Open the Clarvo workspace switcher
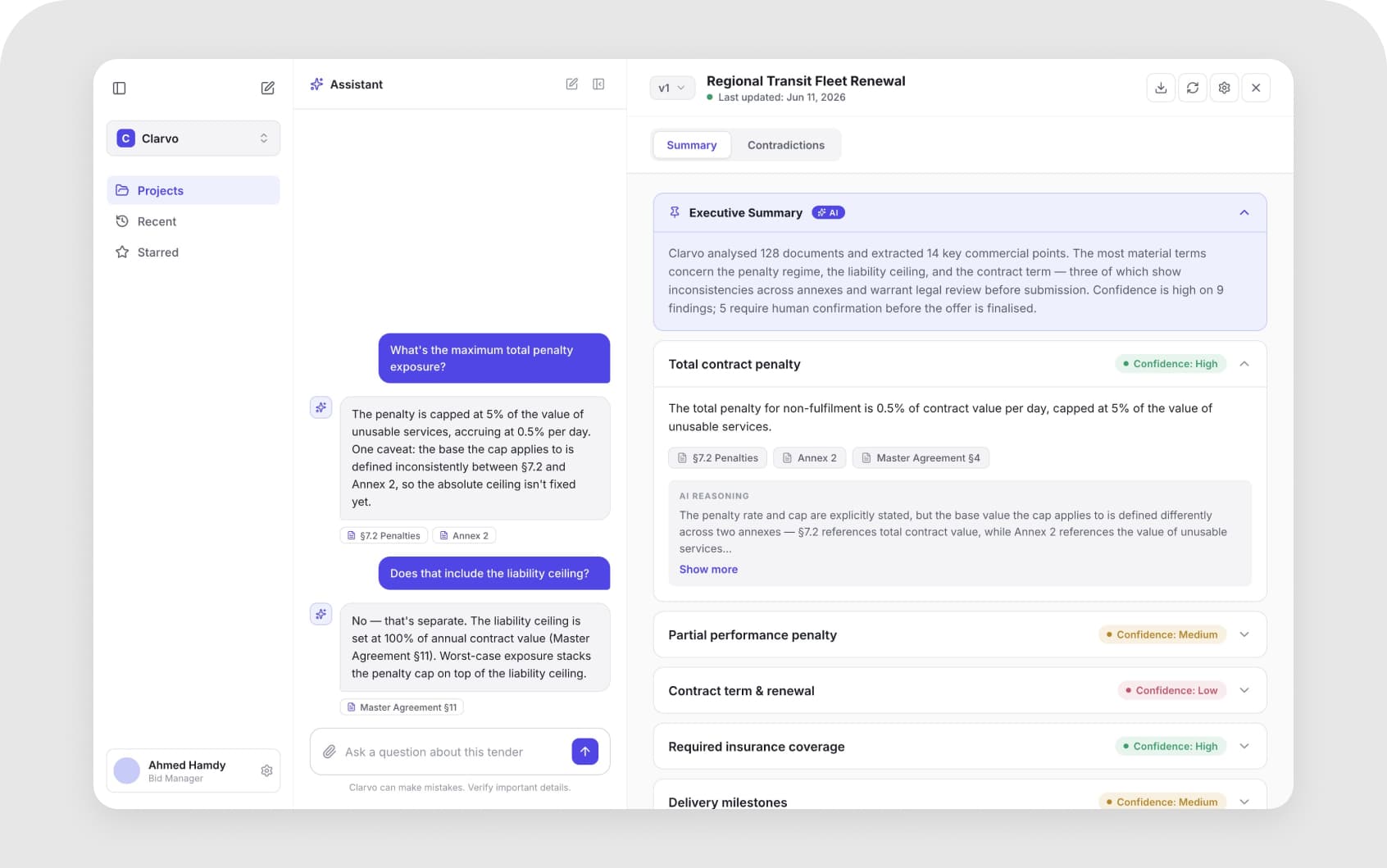The height and width of the screenshot is (868, 1387). coord(193,139)
